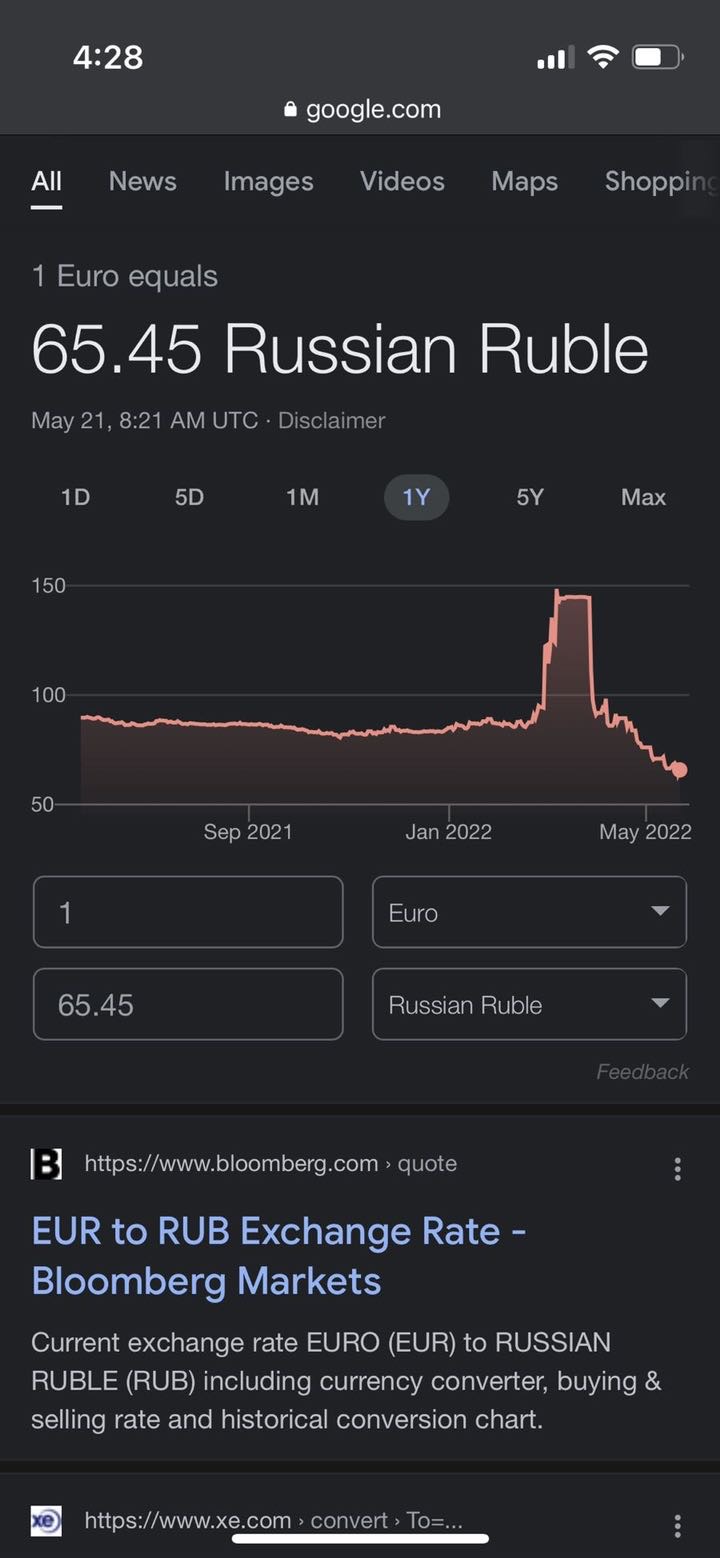Tap the lock icon beside google.com
The width and height of the screenshot is (720, 1558).
[291, 109]
